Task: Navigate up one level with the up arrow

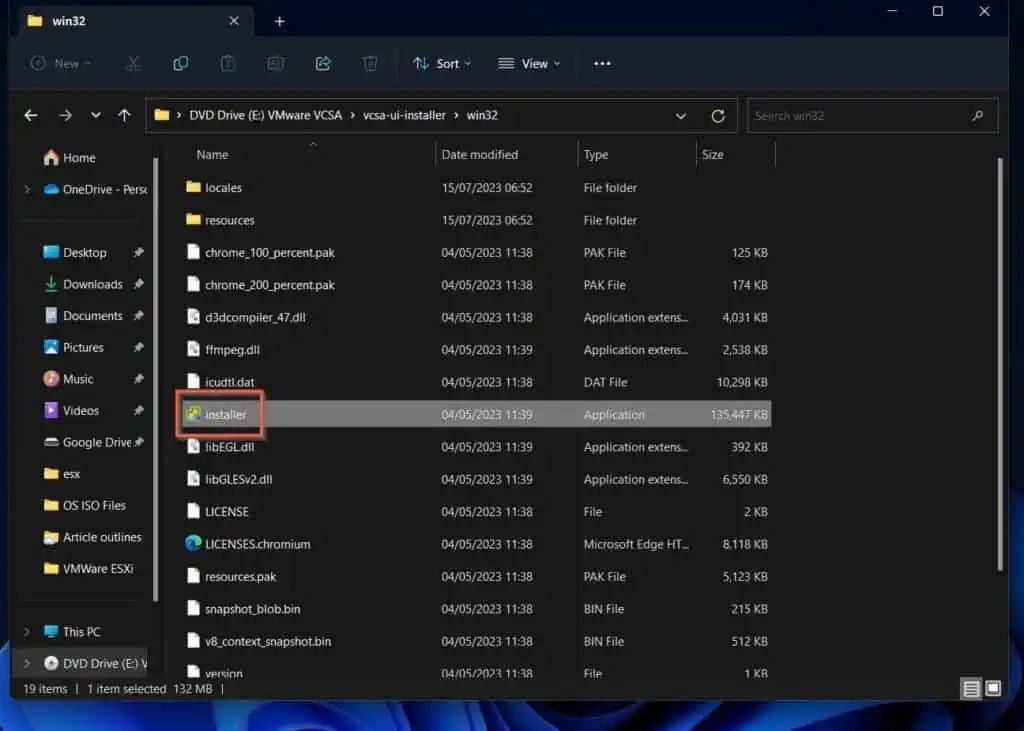Action: 124,115
